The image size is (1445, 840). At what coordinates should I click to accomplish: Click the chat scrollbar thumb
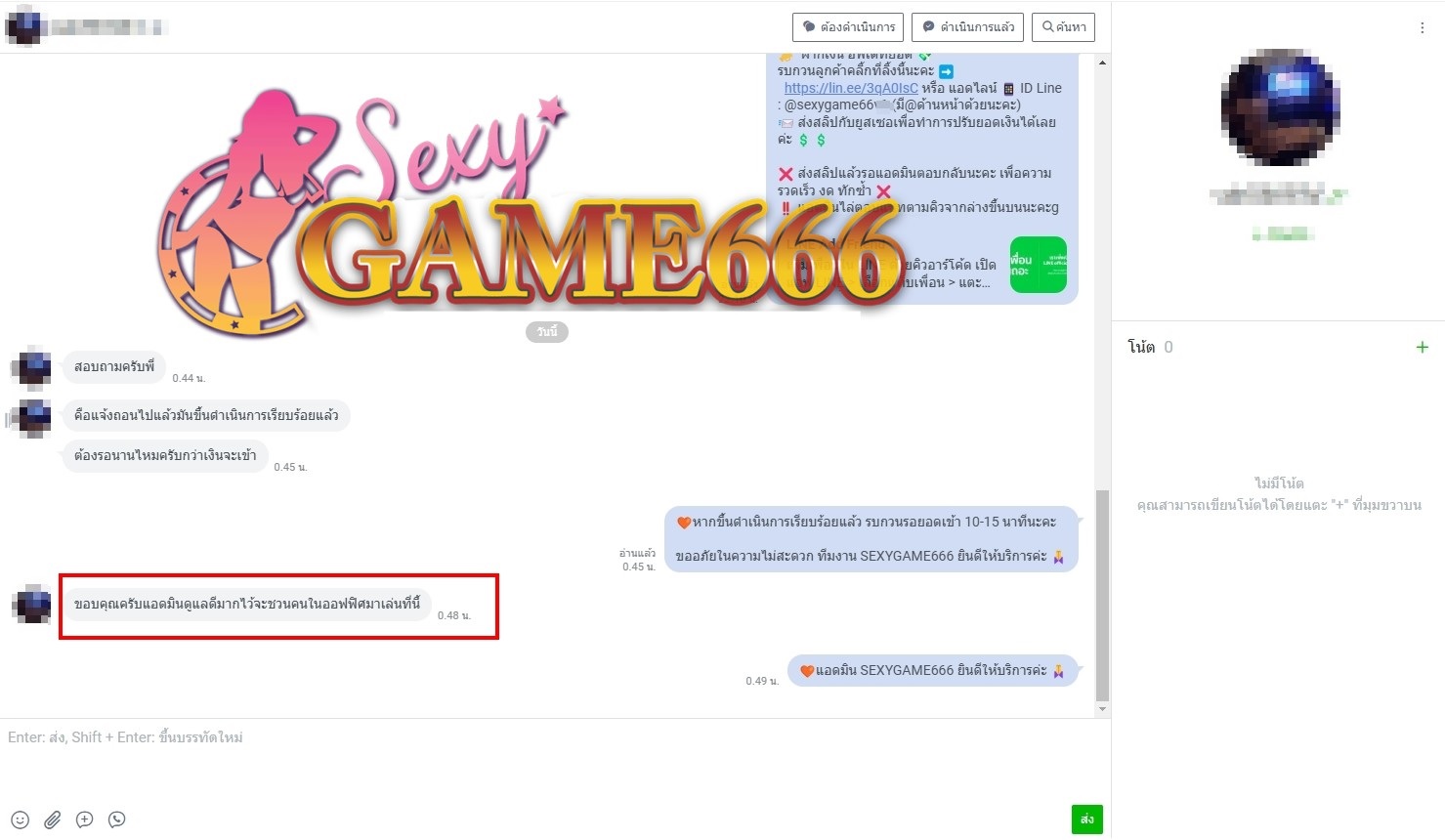click(x=1102, y=596)
